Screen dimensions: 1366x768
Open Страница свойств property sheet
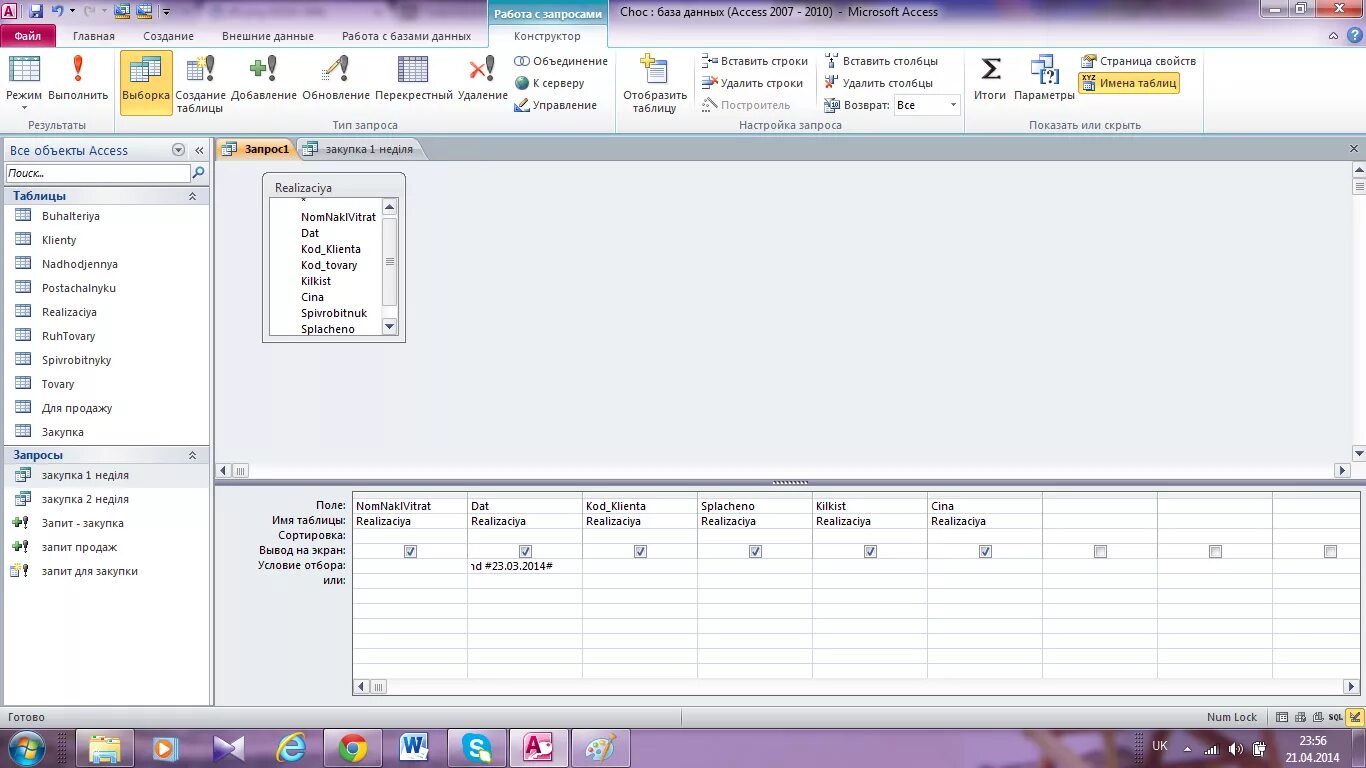[1138, 61]
